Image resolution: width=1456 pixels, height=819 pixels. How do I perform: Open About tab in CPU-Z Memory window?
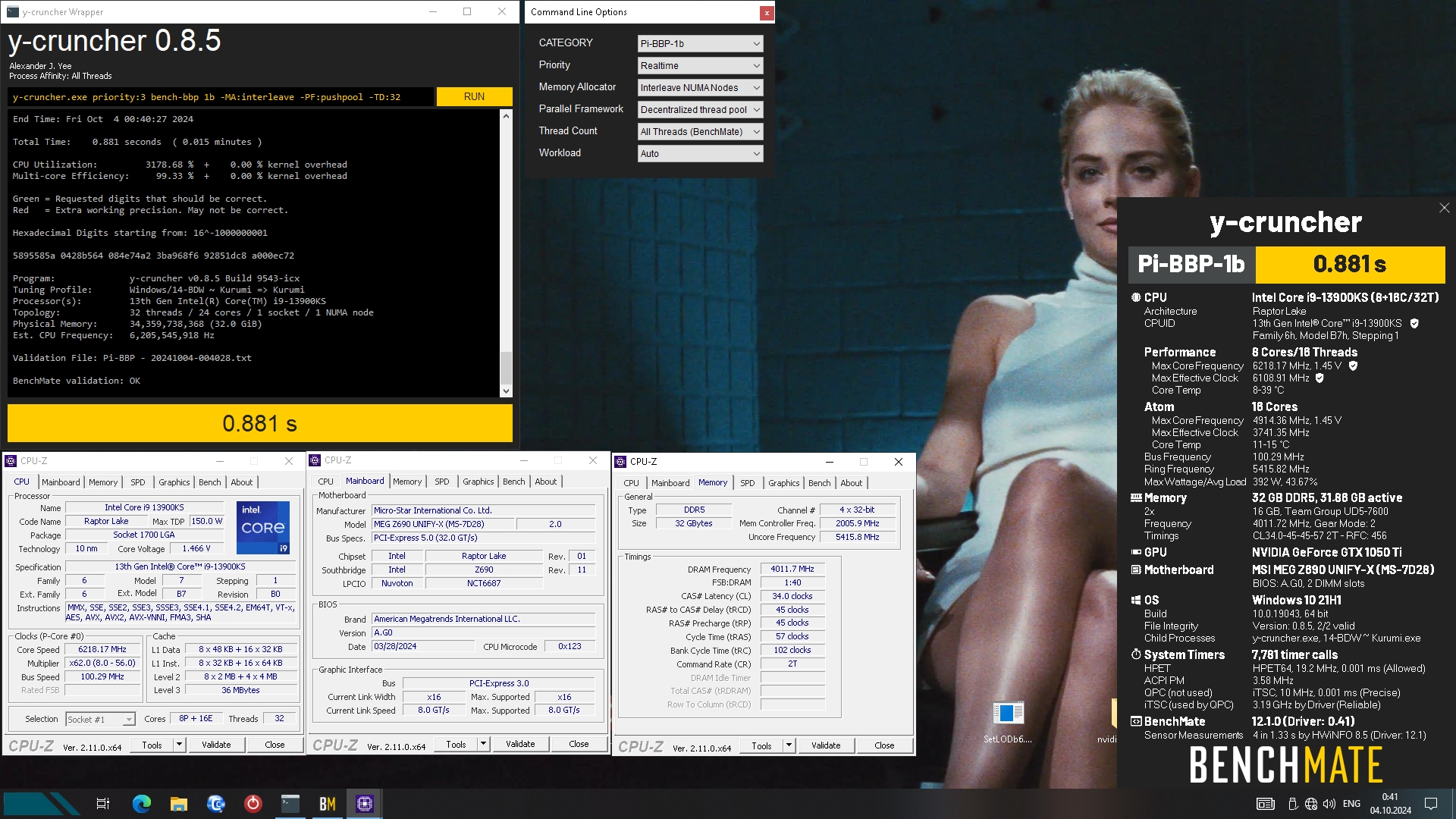click(x=852, y=483)
